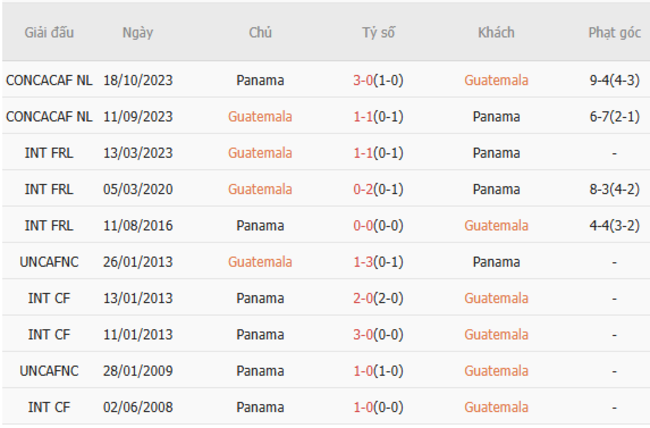650x428 pixels.
Task: Open Guatemala home team link on 11/09/2023
Action: [260, 116]
